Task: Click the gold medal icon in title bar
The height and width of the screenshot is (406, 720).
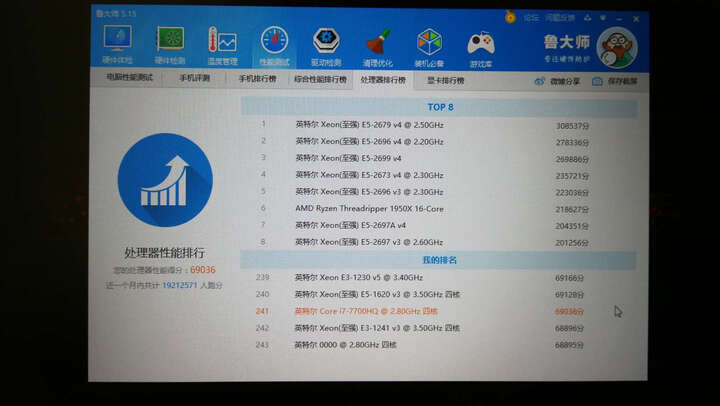Action: 510,17
